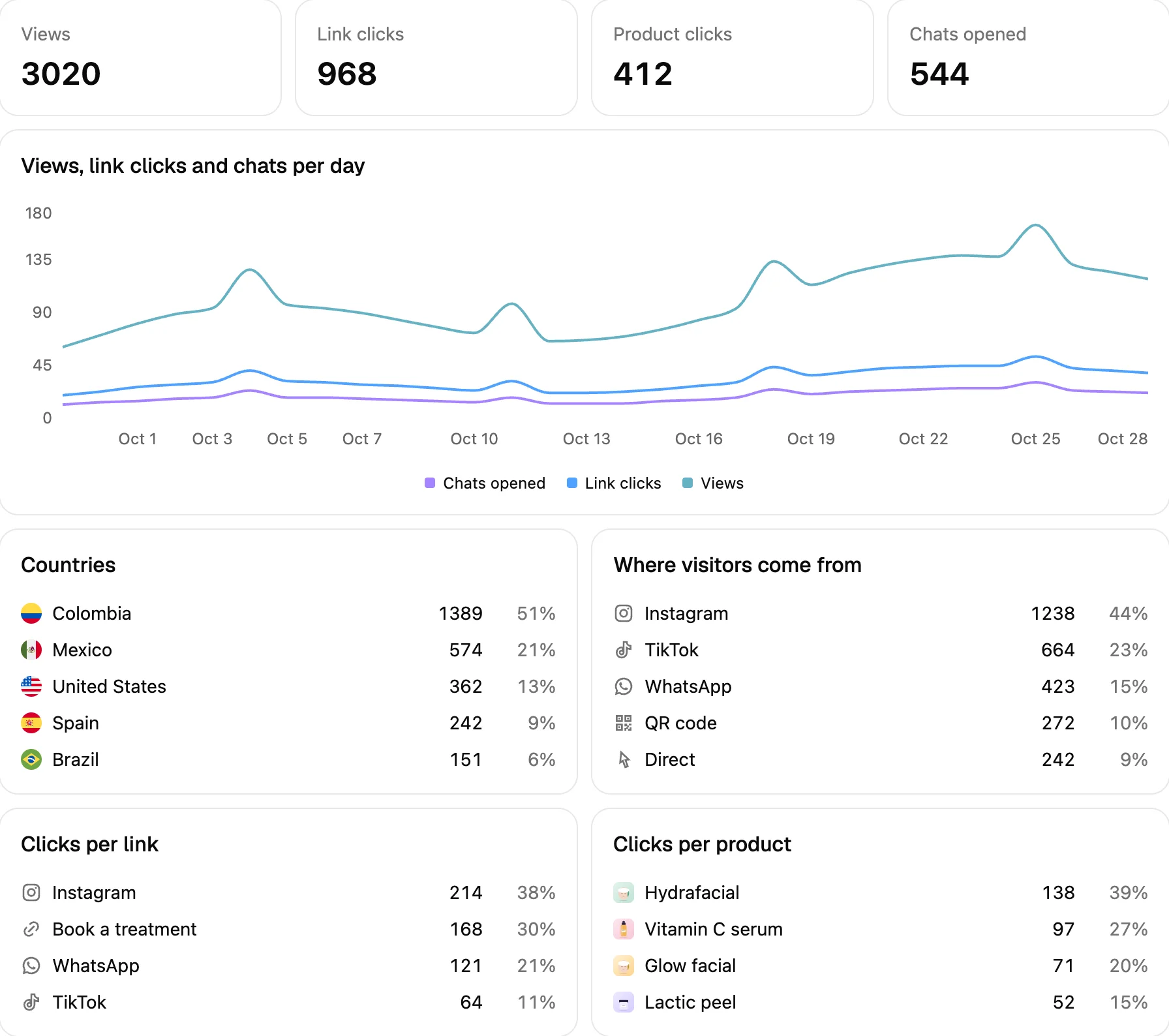Click TikTok icon in Clicks per link
The width and height of the screenshot is (1169, 1036).
pos(31,1002)
